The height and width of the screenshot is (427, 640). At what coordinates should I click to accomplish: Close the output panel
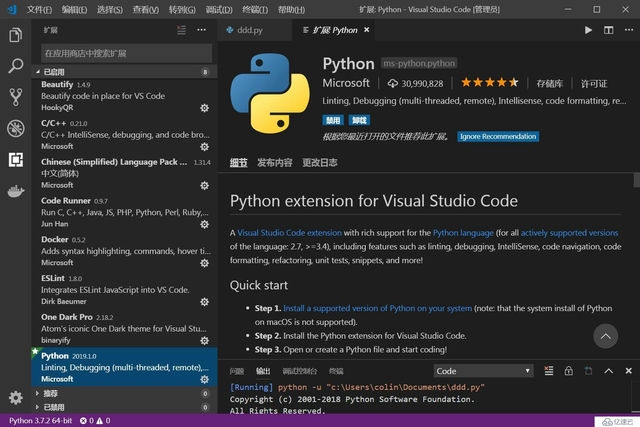click(x=629, y=371)
